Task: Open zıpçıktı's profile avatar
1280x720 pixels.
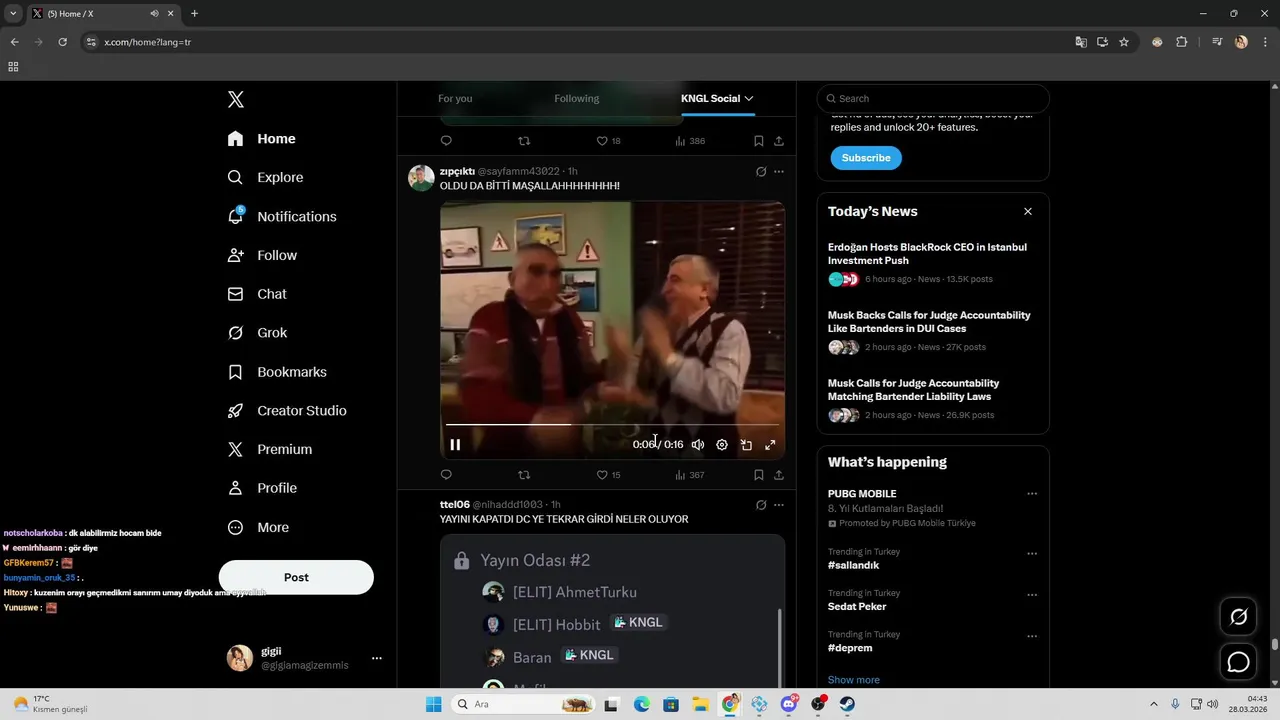Action: coord(421,178)
